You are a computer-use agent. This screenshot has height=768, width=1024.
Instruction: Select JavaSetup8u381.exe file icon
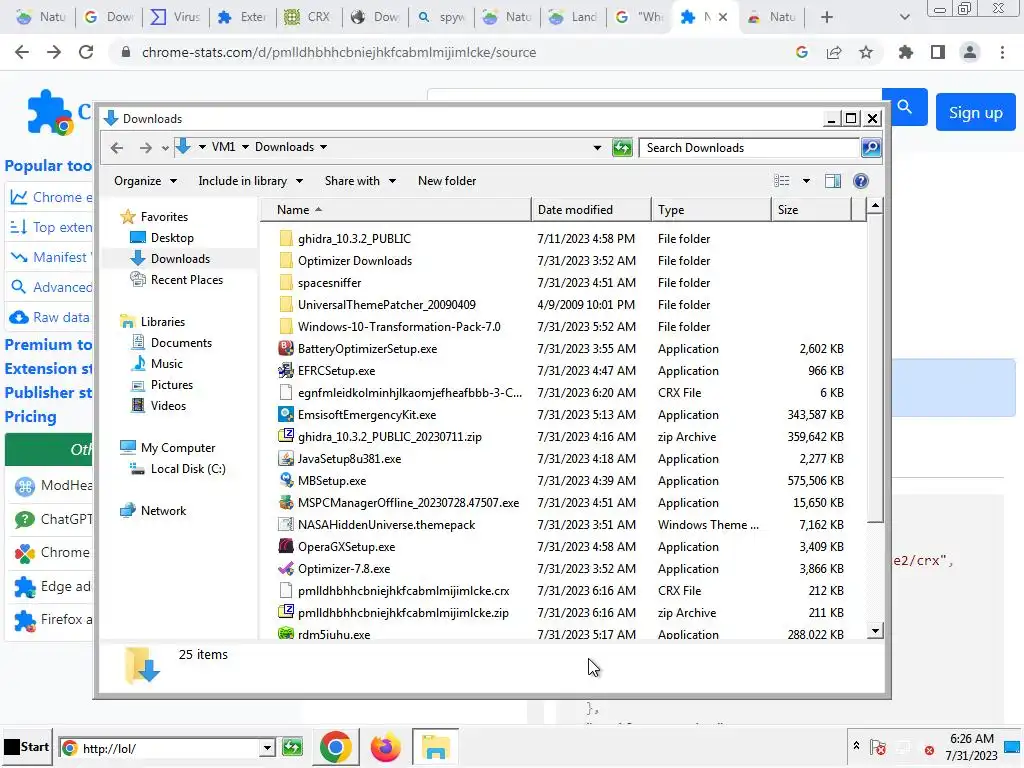click(285, 458)
